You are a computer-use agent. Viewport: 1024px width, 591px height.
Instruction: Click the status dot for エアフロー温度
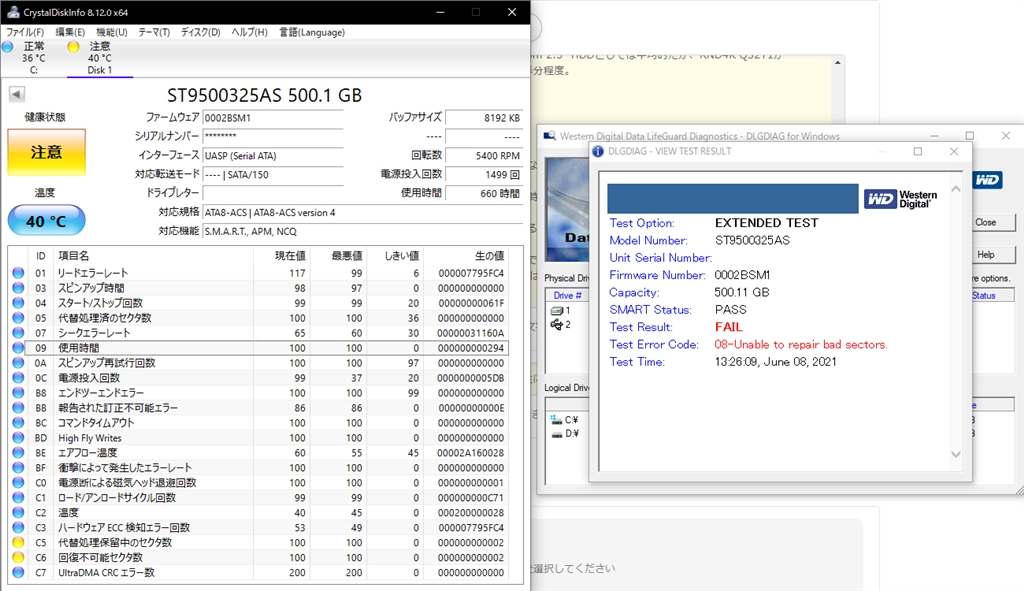[x=18, y=453]
